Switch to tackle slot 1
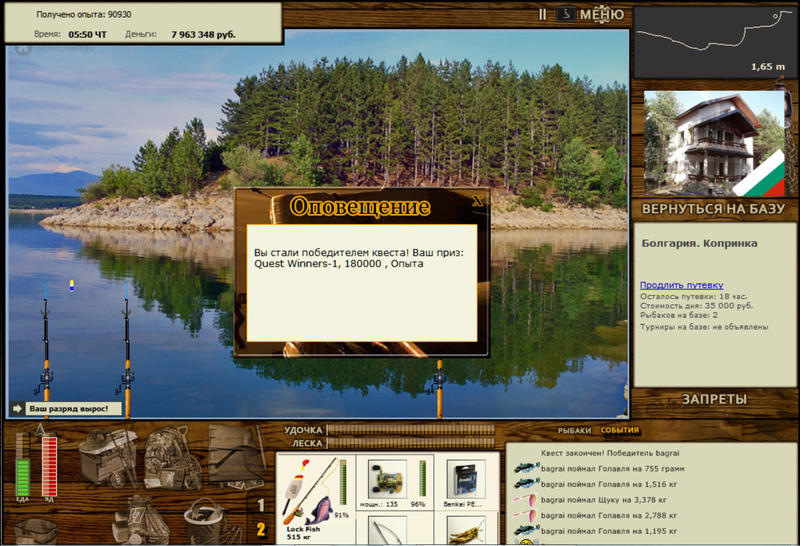 pyautogui.click(x=261, y=505)
